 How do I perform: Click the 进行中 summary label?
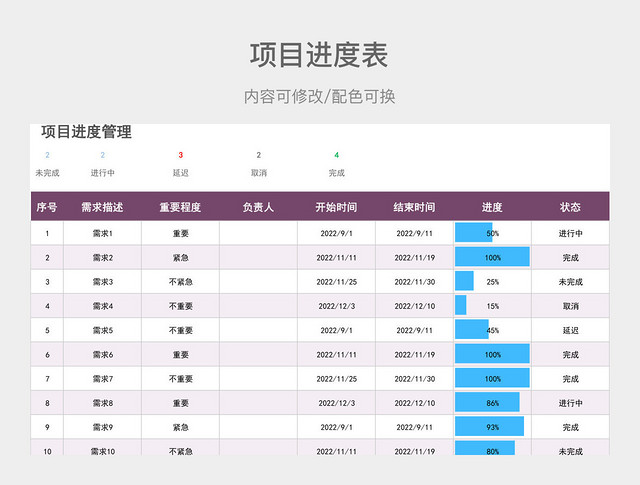pos(102,173)
